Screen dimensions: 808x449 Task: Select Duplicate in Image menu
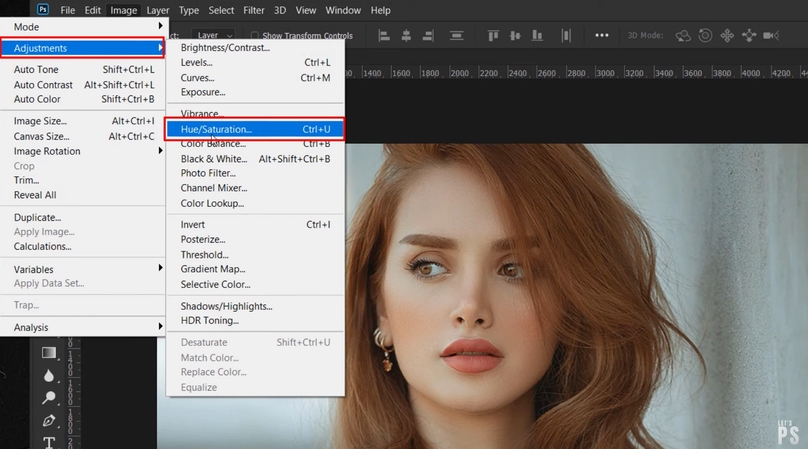tap(82, 218)
